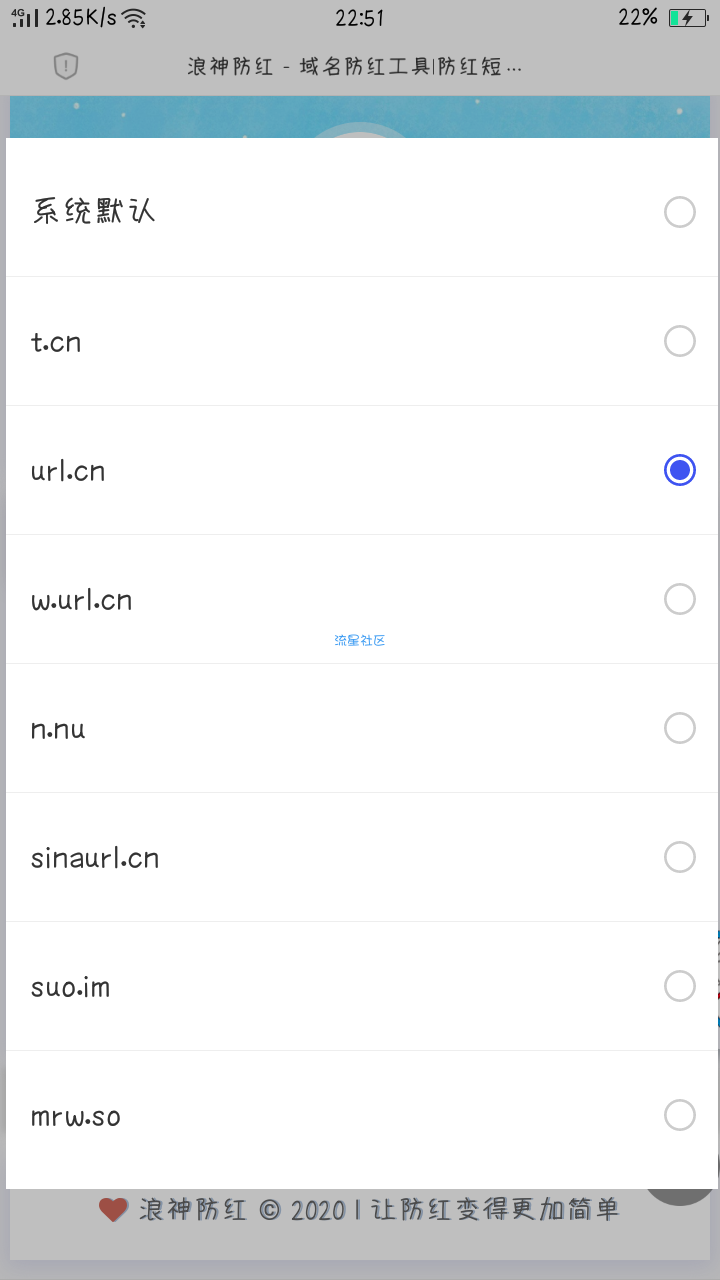Open the 流星社区 watermark link

click(360, 640)
